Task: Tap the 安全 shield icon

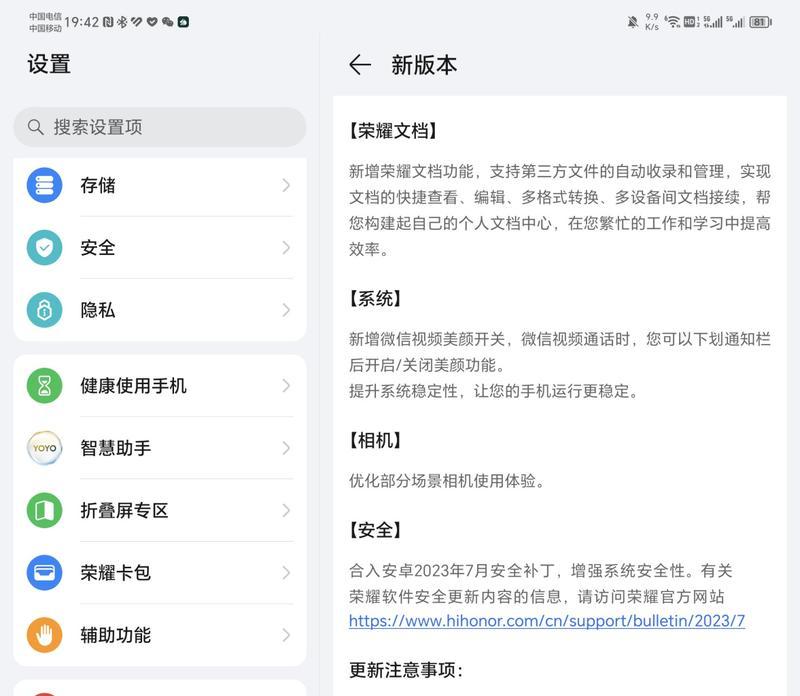Action: 44,247
